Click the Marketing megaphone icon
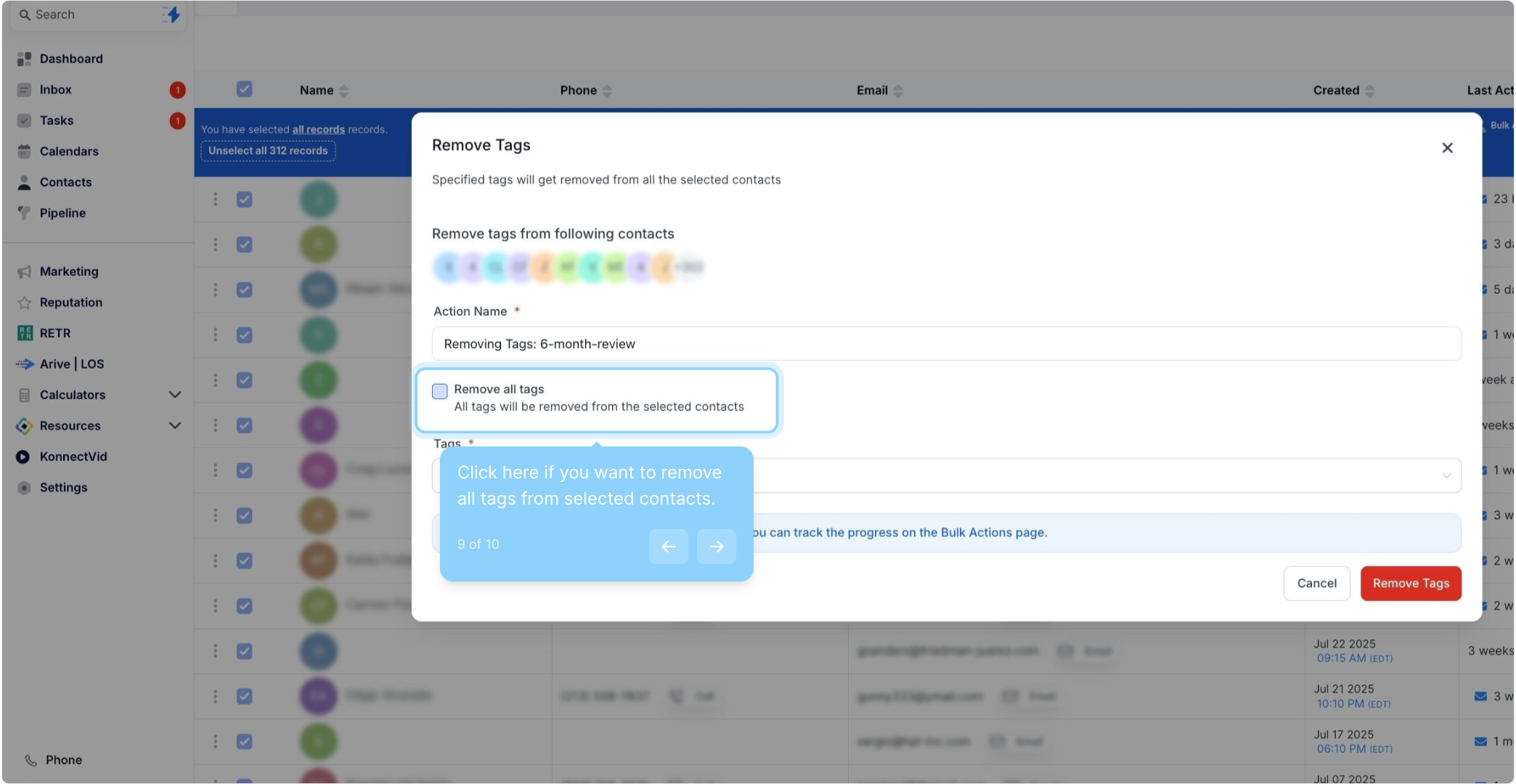 click(x=24, y=271)
